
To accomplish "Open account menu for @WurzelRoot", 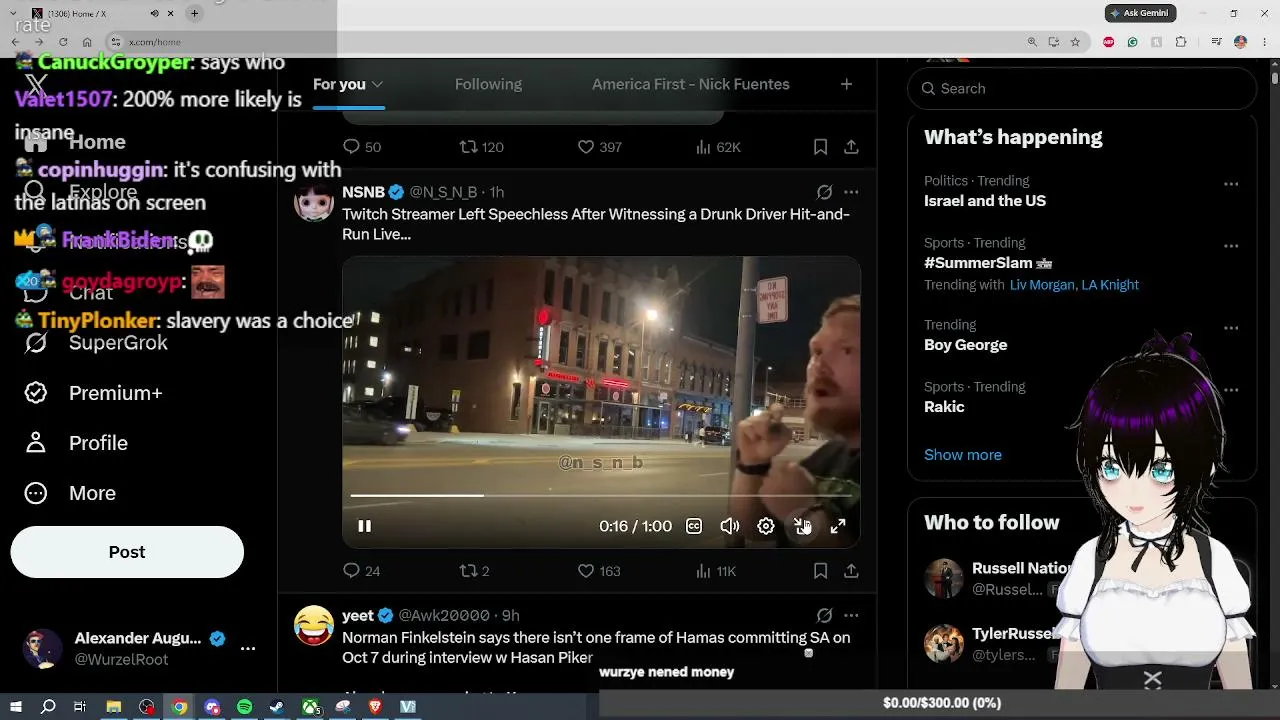I will (x=138, y=648).
